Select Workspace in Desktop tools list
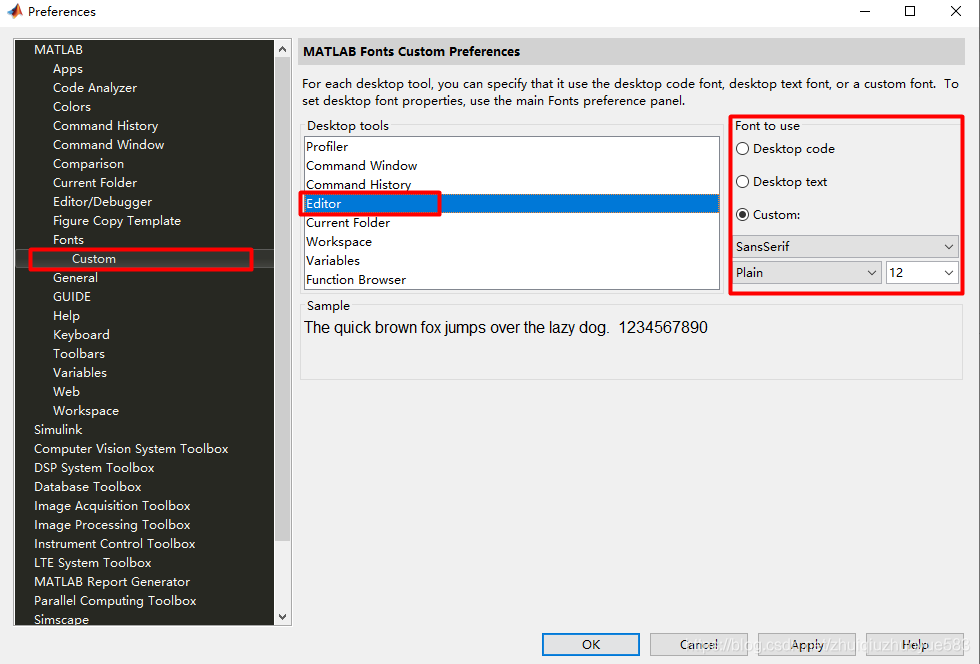 pos(511,242)
